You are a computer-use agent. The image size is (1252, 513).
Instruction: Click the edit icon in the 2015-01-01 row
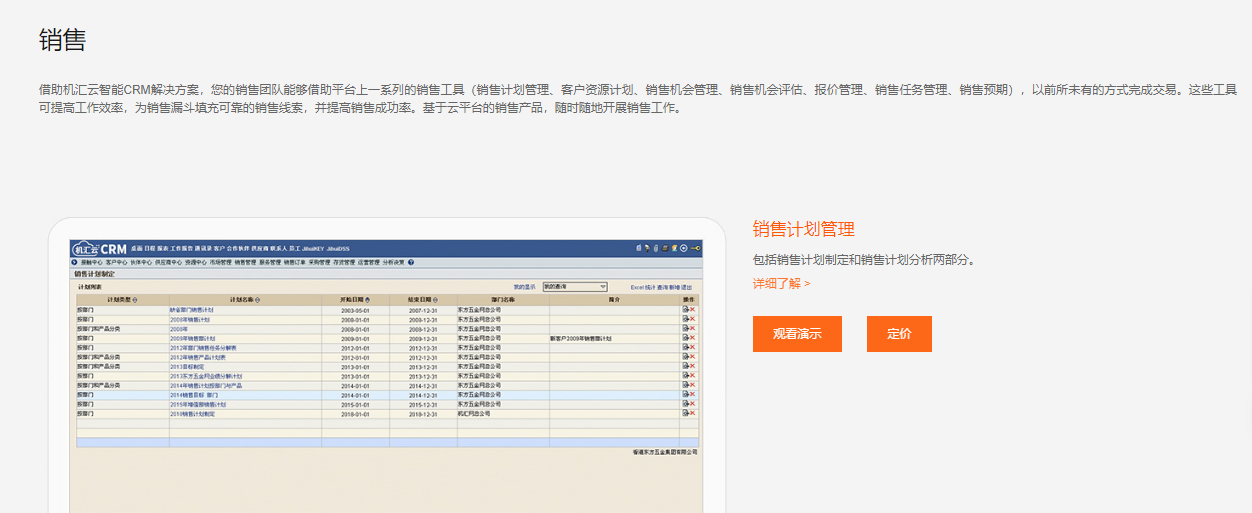click(x=686, y=404)
